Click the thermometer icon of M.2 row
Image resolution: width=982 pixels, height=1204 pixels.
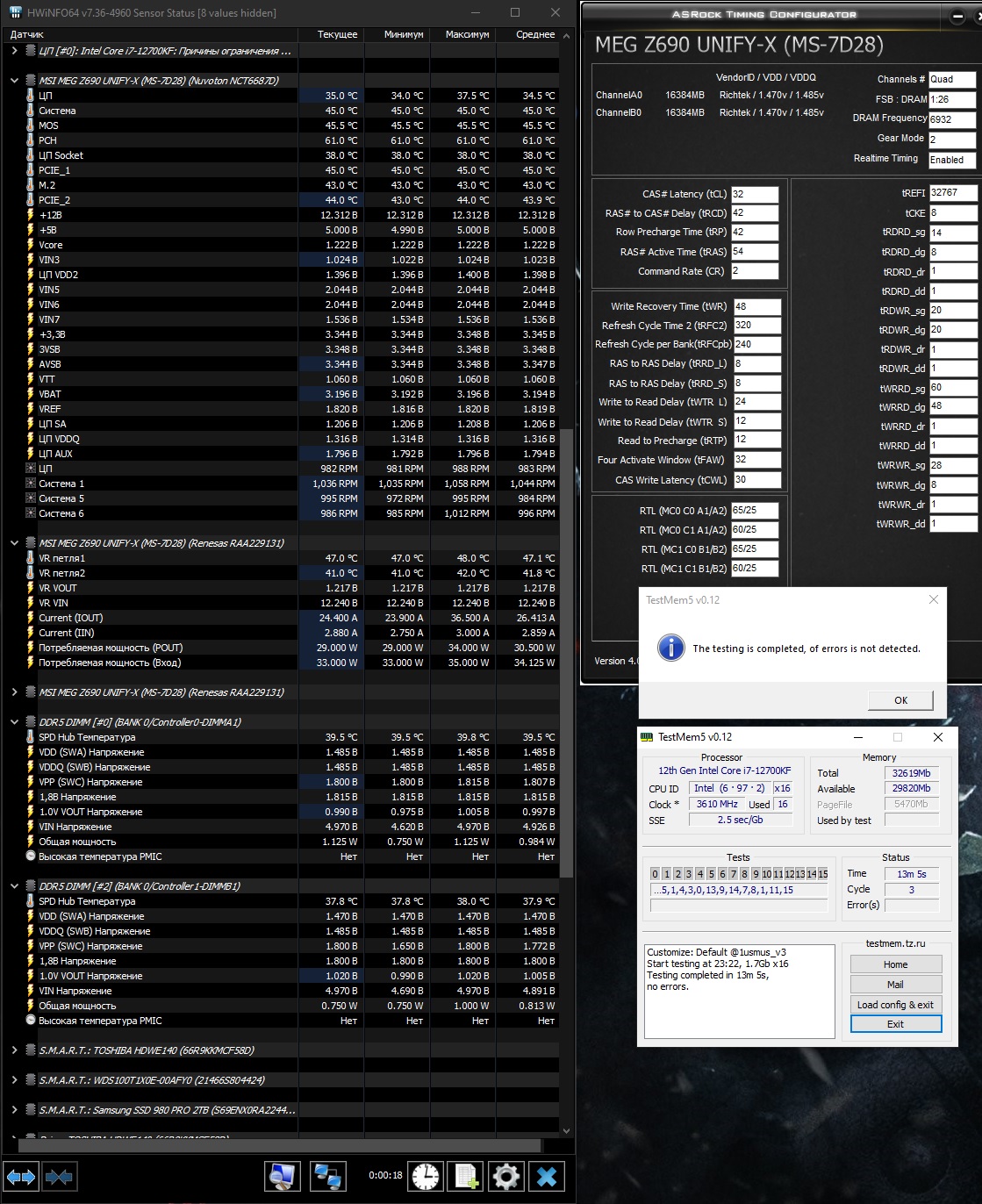coord(31,185)
